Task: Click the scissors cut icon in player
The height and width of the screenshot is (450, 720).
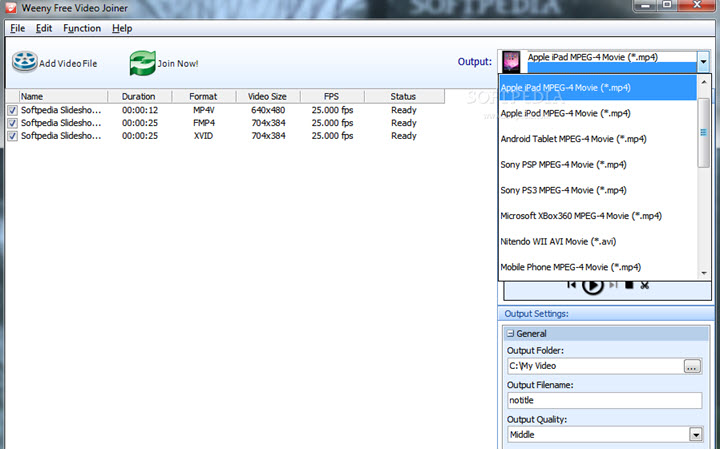Action: pyautogui.click(x=645, y=285)
